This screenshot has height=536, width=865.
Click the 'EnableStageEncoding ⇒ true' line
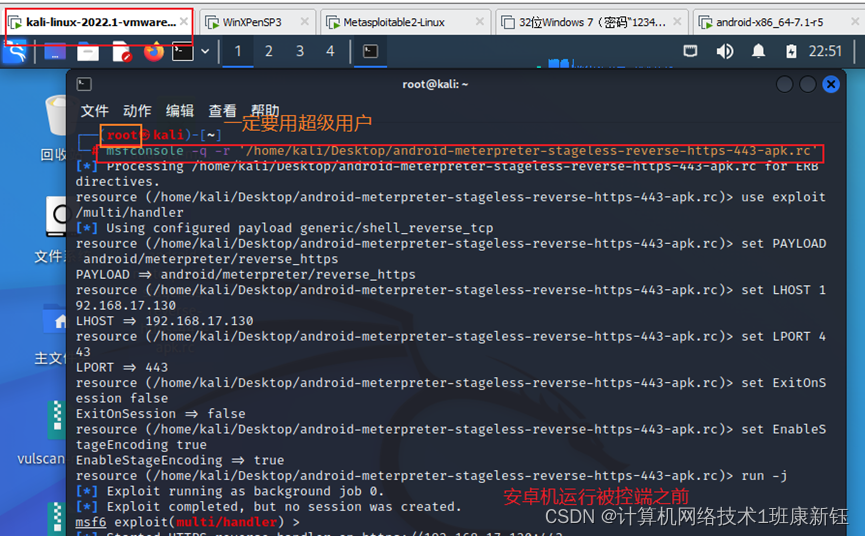(x=180, y=460)
